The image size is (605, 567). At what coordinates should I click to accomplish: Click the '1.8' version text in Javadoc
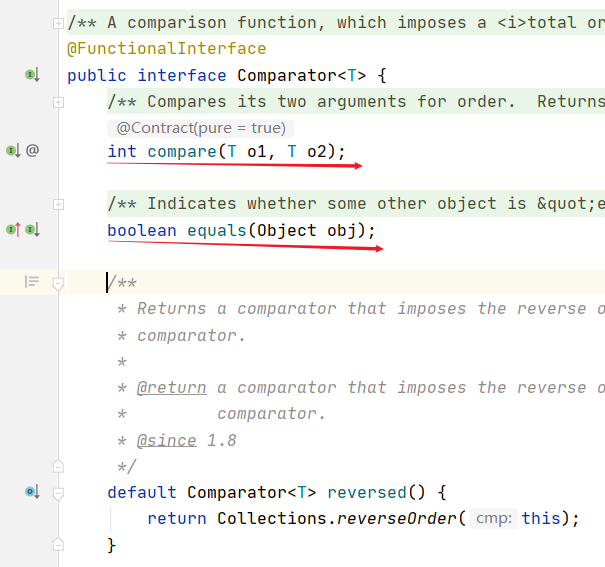pos(222,440)
